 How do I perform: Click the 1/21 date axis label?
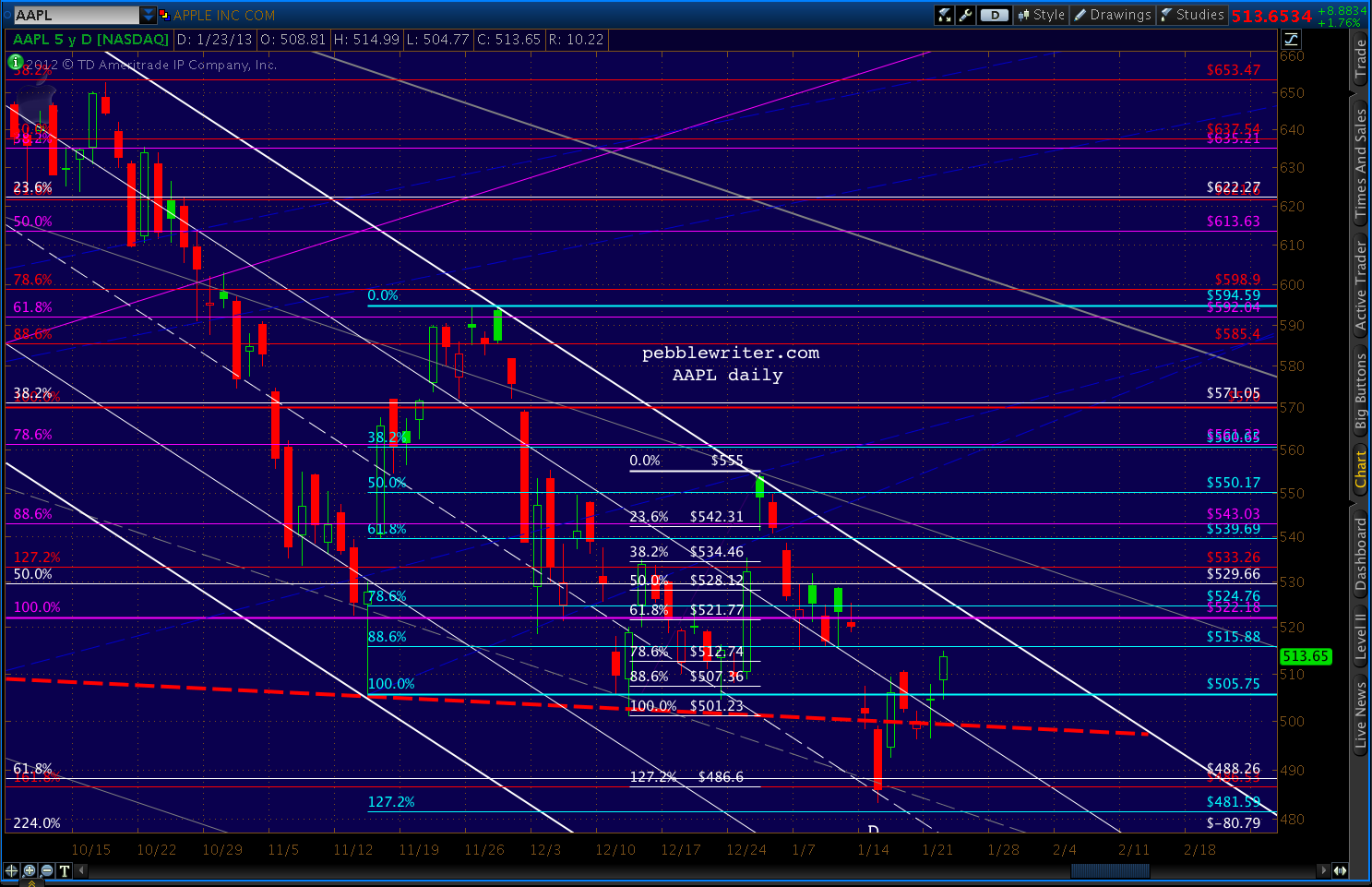pyautogui.click(x=937, y=850)
